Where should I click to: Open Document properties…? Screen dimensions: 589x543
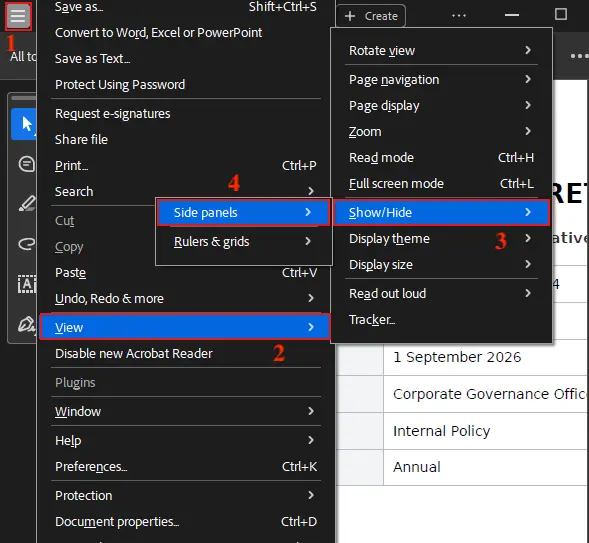coord(186,521)
